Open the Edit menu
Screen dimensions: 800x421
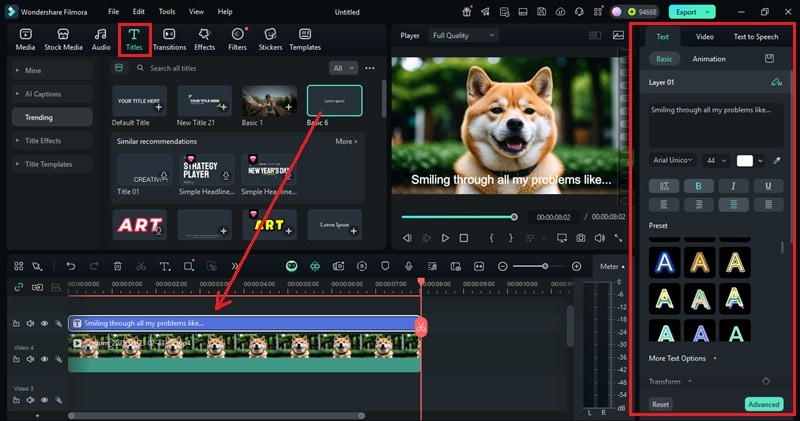[138, 11]
